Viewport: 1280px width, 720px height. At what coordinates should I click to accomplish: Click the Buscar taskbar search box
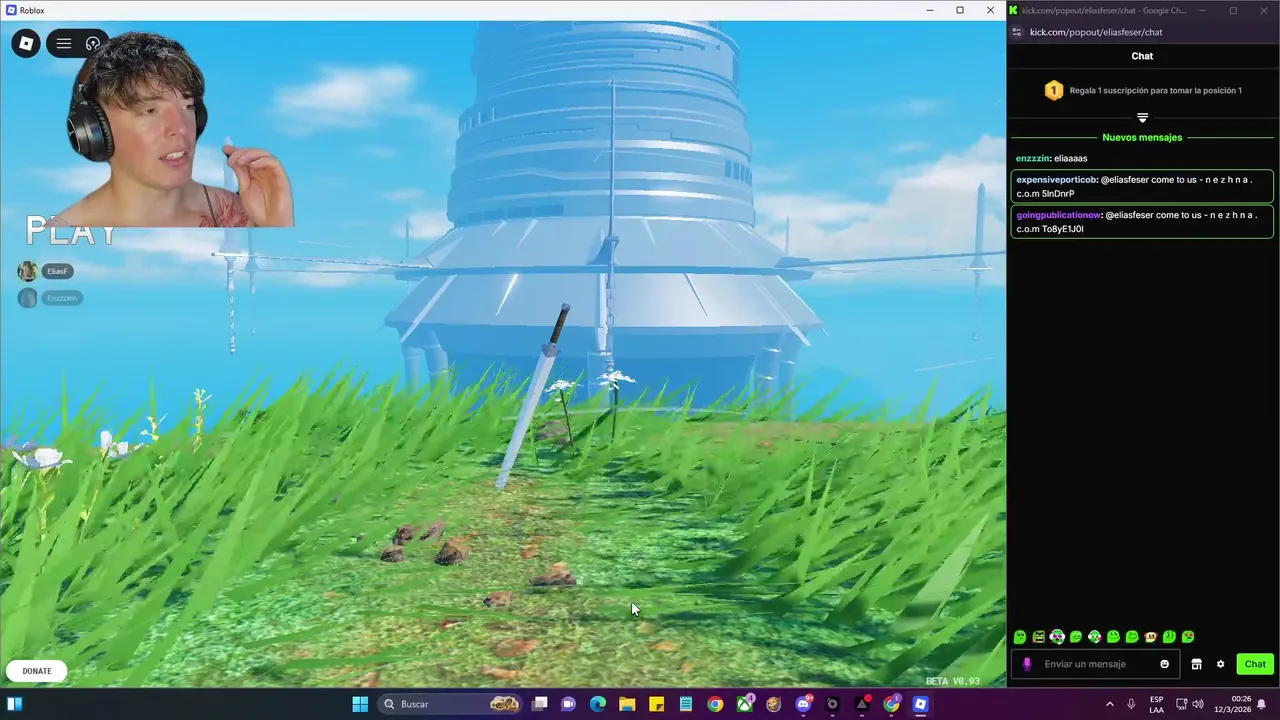coord(451,704)
